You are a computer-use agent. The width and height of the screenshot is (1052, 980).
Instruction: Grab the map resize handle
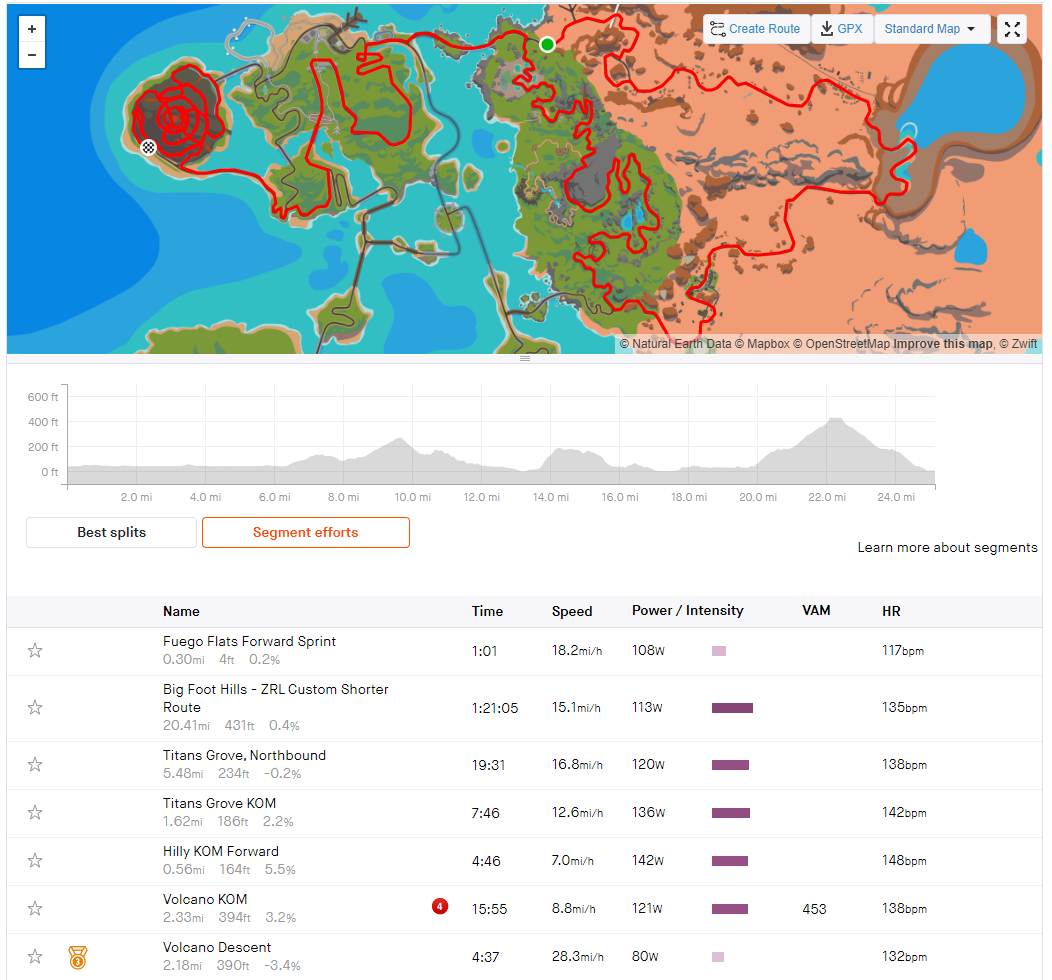pos(525,358)
